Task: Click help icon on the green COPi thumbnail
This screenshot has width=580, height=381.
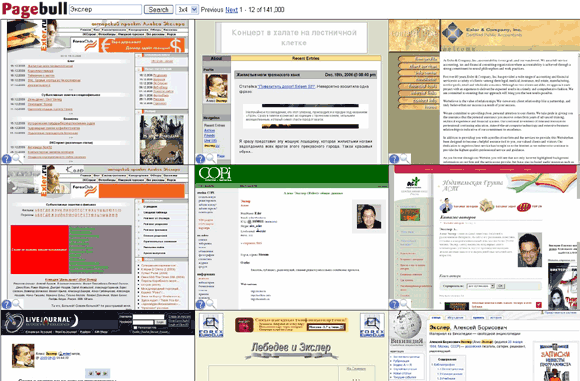Action: pos(200,304)
